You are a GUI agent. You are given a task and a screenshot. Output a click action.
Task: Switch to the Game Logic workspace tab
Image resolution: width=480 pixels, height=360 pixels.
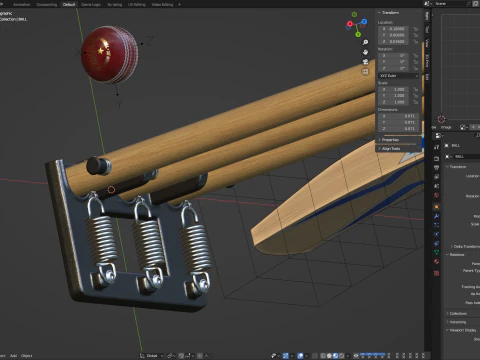pos(91,4)
